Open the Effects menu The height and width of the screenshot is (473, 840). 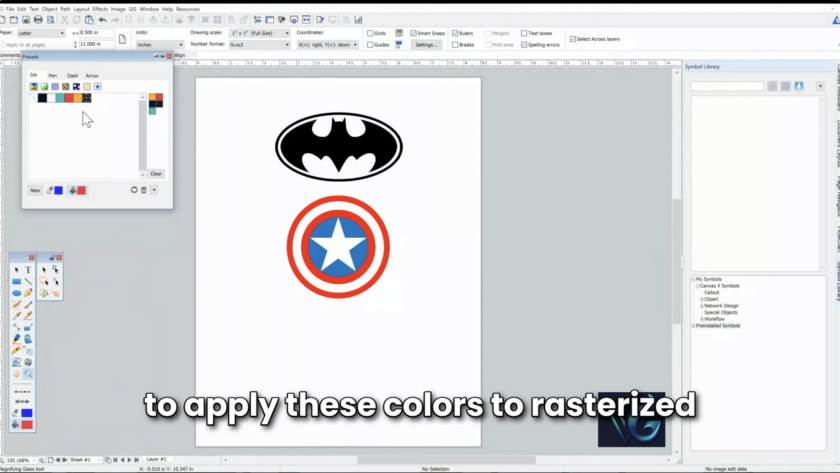[x=100, y=9]
